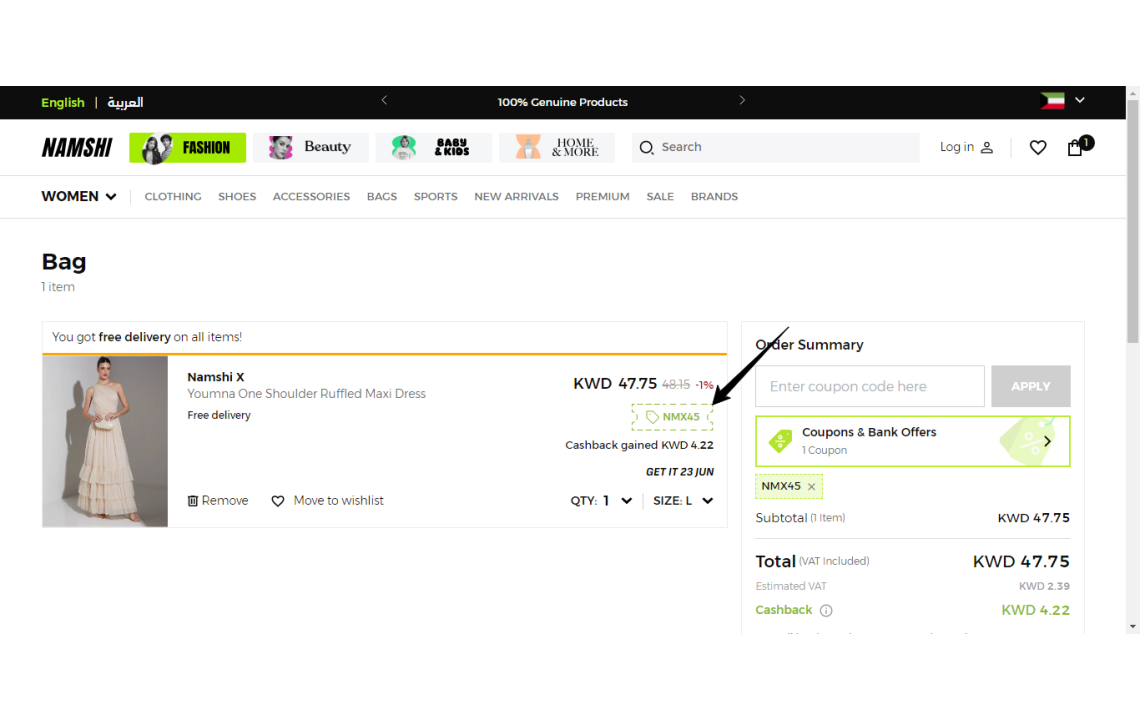The height and width of the screenshot is (720, 1140).
Task: Click Move to wishlist link
Action: (x=339, y=501)
